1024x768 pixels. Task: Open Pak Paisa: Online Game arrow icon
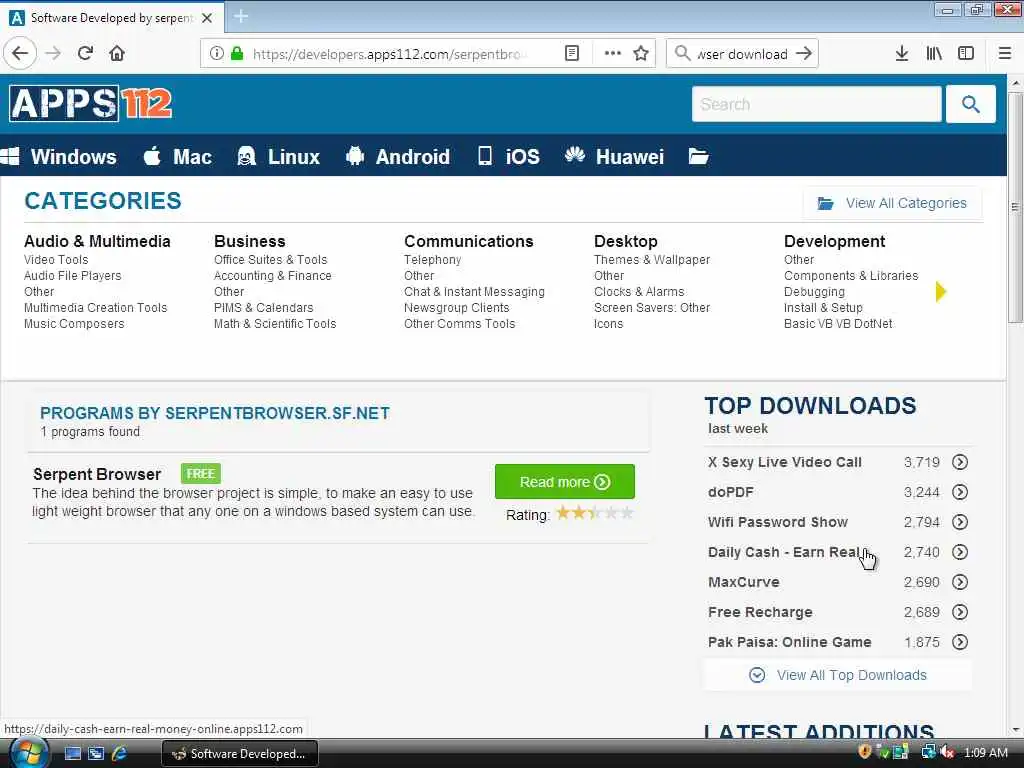click(x=959, y=642)
